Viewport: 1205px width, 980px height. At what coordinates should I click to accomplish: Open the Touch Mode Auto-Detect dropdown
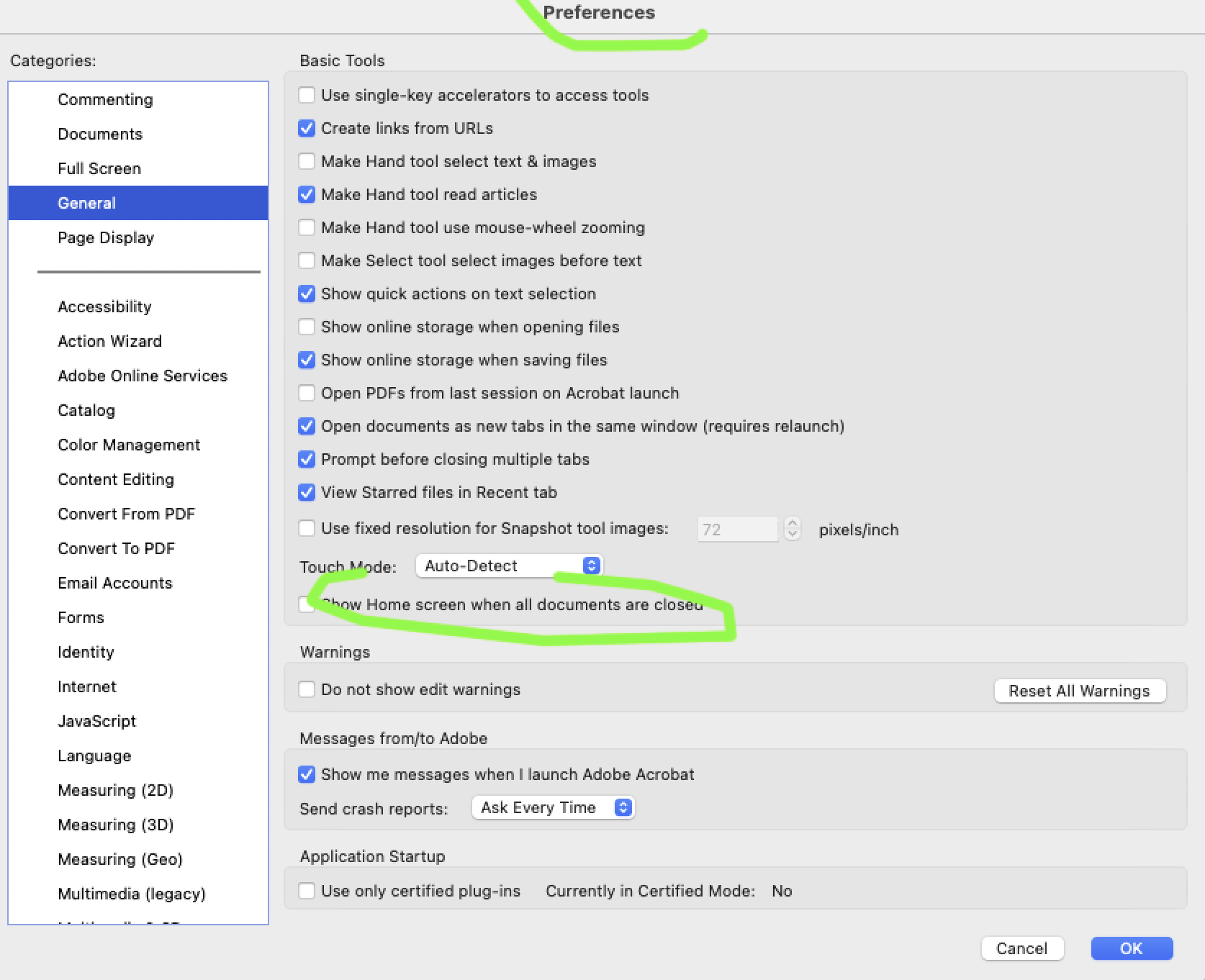(509, 566)
